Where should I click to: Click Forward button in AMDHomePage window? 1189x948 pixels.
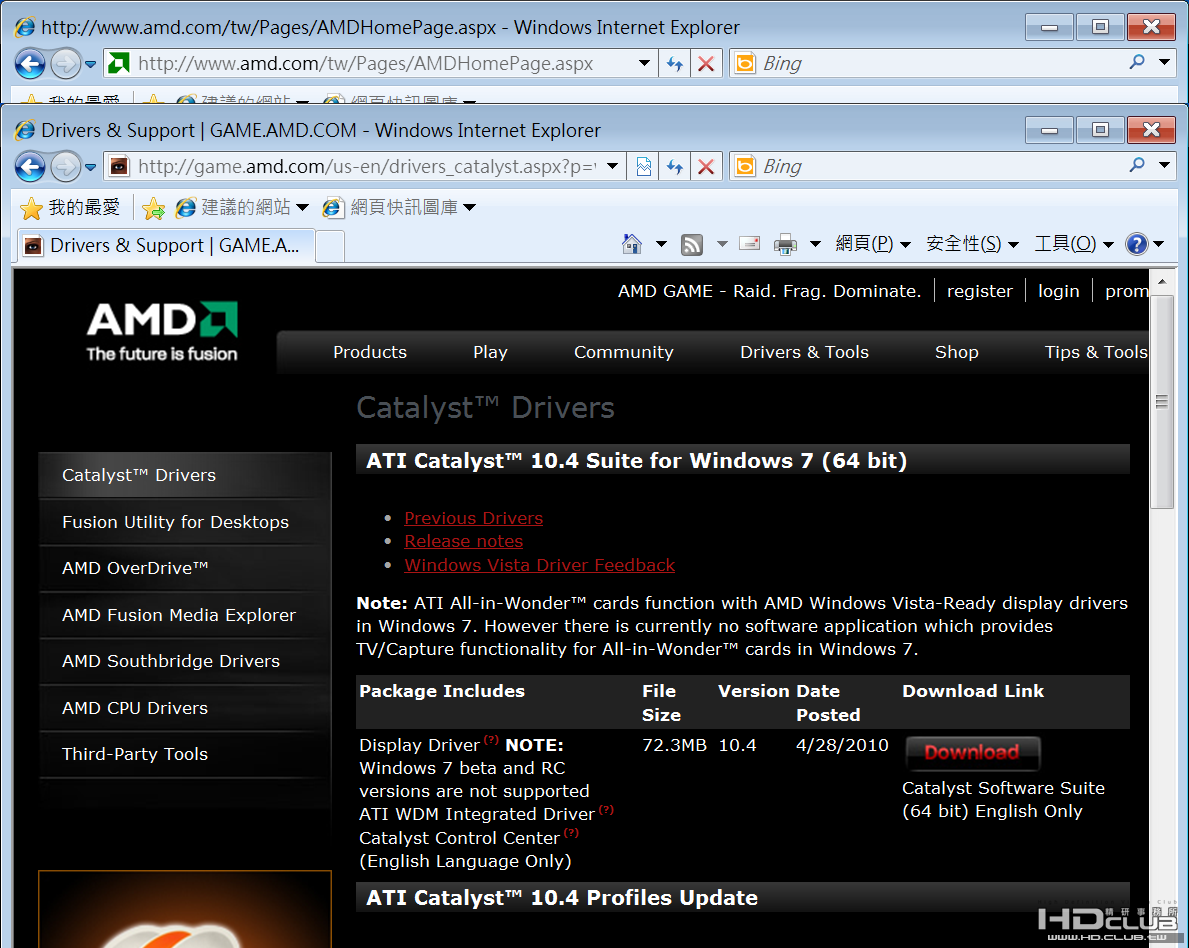[x=65, y=64]
